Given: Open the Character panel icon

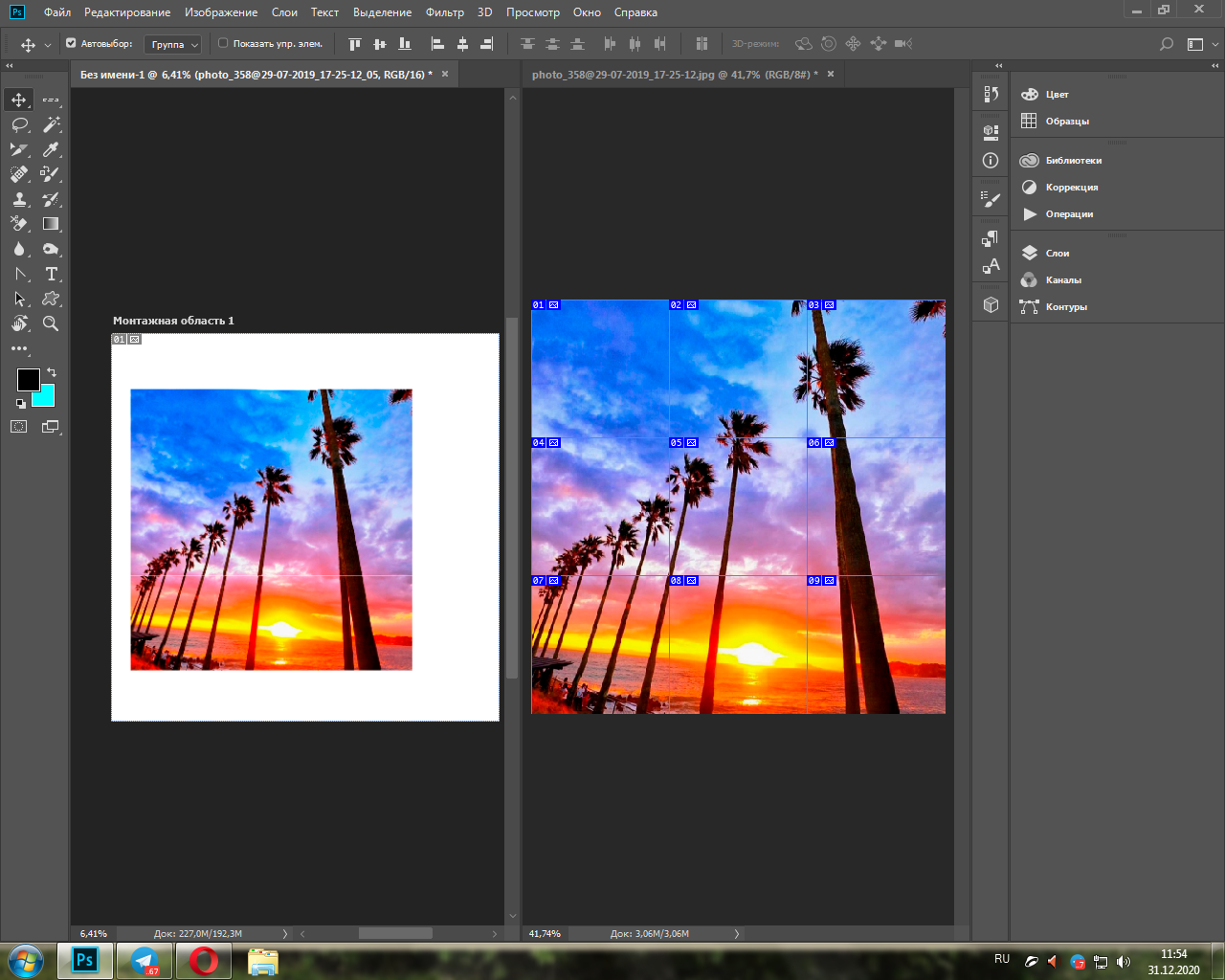Looking at the screenshot, I should tap(991, 266).
